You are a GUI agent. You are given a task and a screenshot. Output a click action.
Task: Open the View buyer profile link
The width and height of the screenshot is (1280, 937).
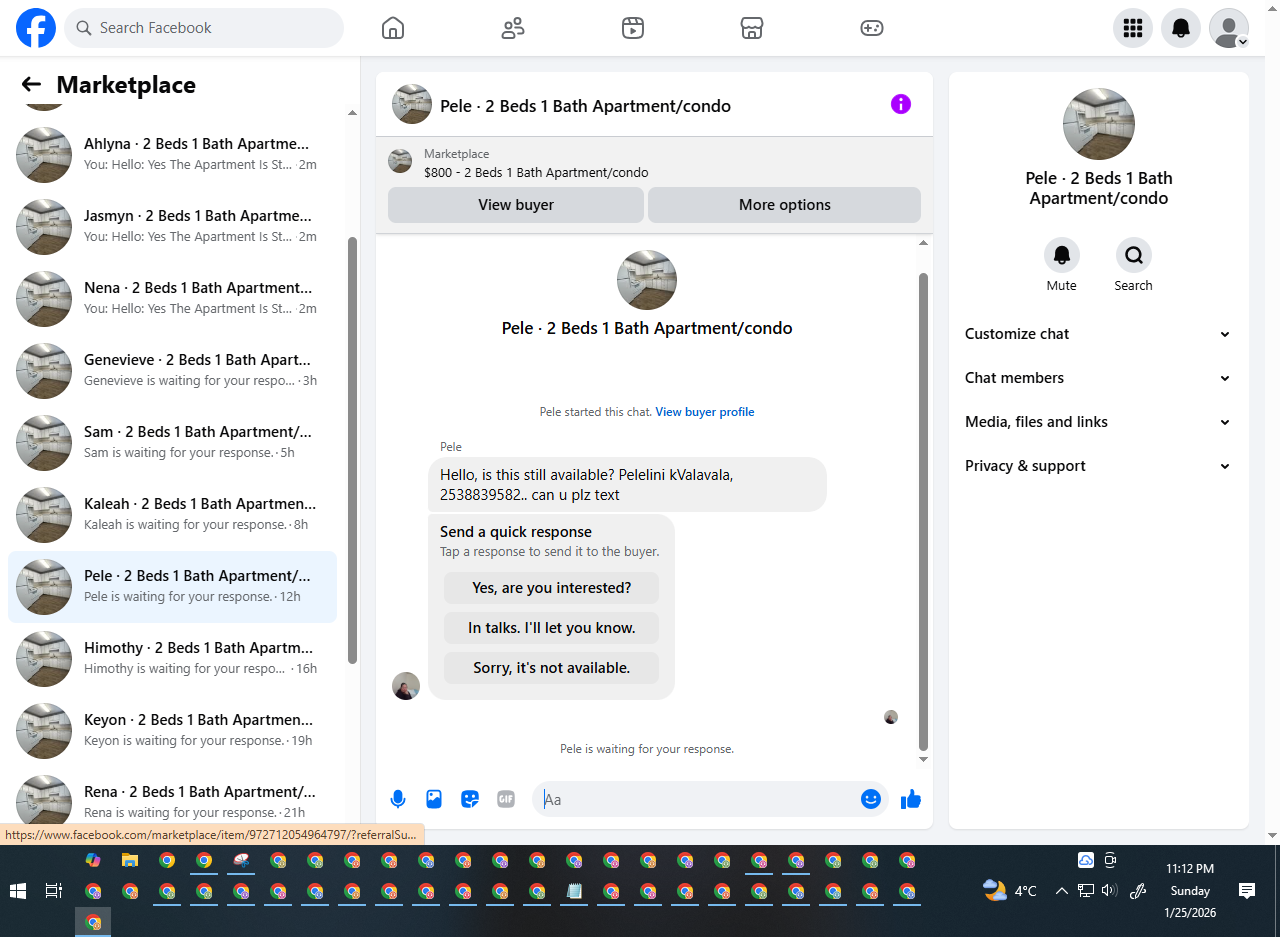(x=705, y=412)
